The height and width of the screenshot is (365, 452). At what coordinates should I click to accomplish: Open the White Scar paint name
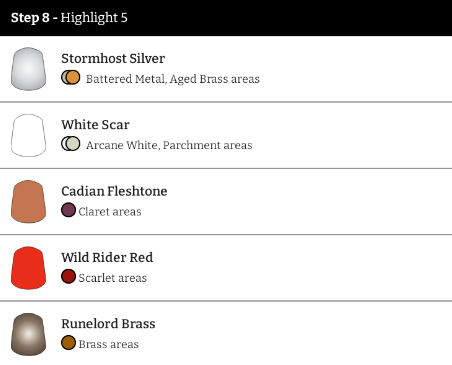click(95, 125)
